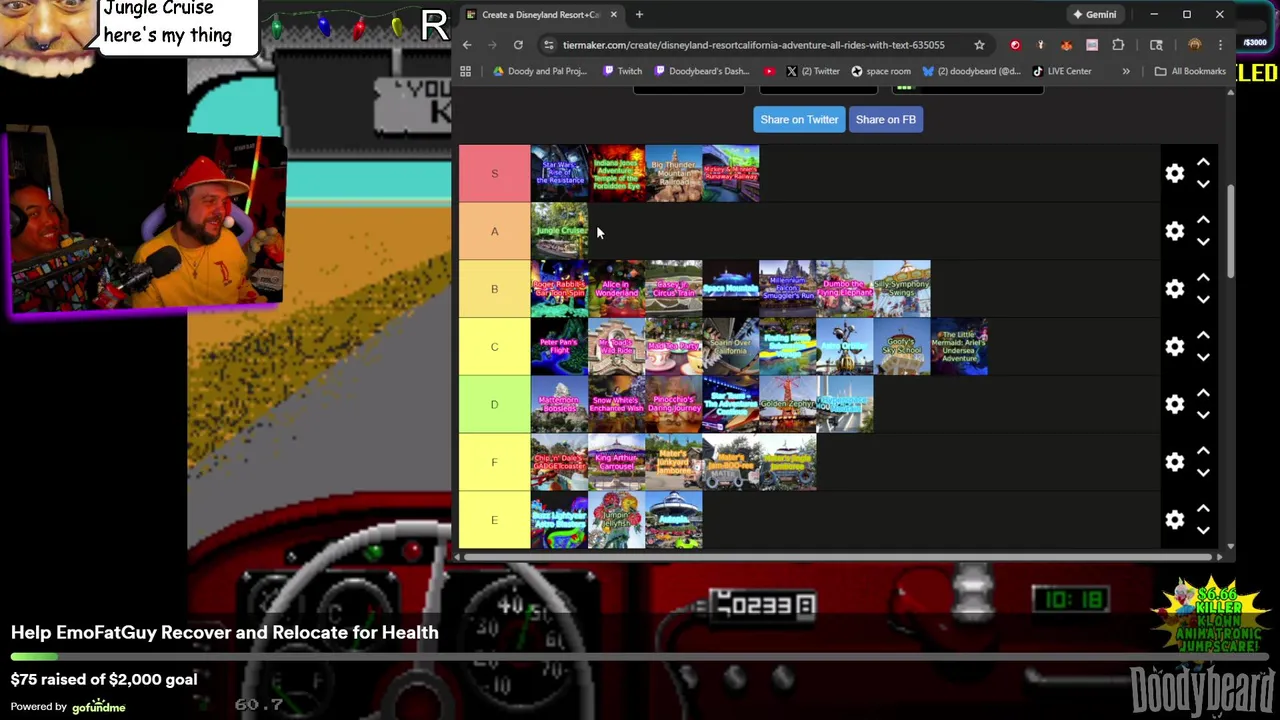Click Share on Twitter button
1280x720 pixels.
click(x=799, y=119)
